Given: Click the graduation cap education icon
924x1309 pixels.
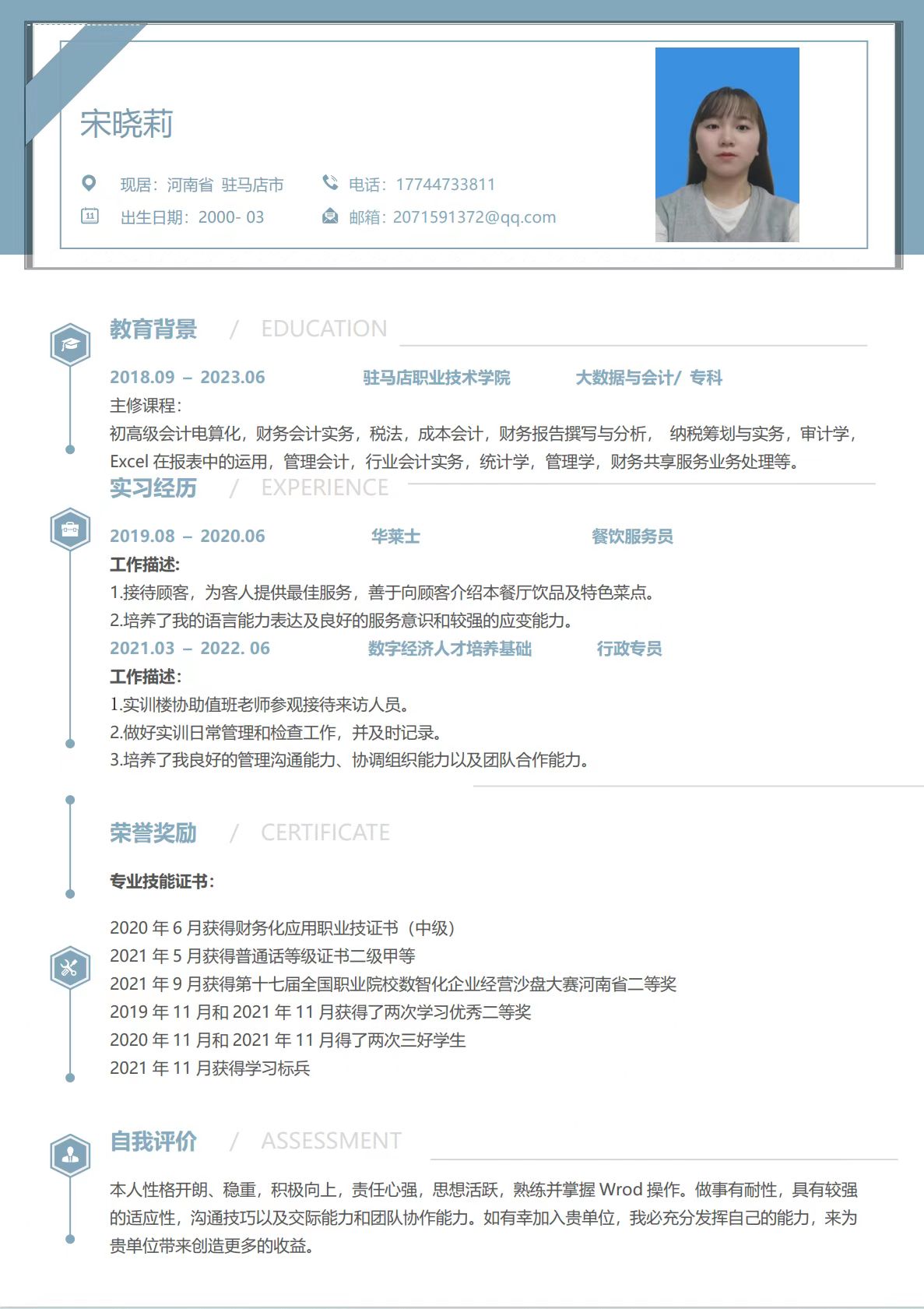Looking at the screenshot, I should pyautogui.click(x=70, y=344).
